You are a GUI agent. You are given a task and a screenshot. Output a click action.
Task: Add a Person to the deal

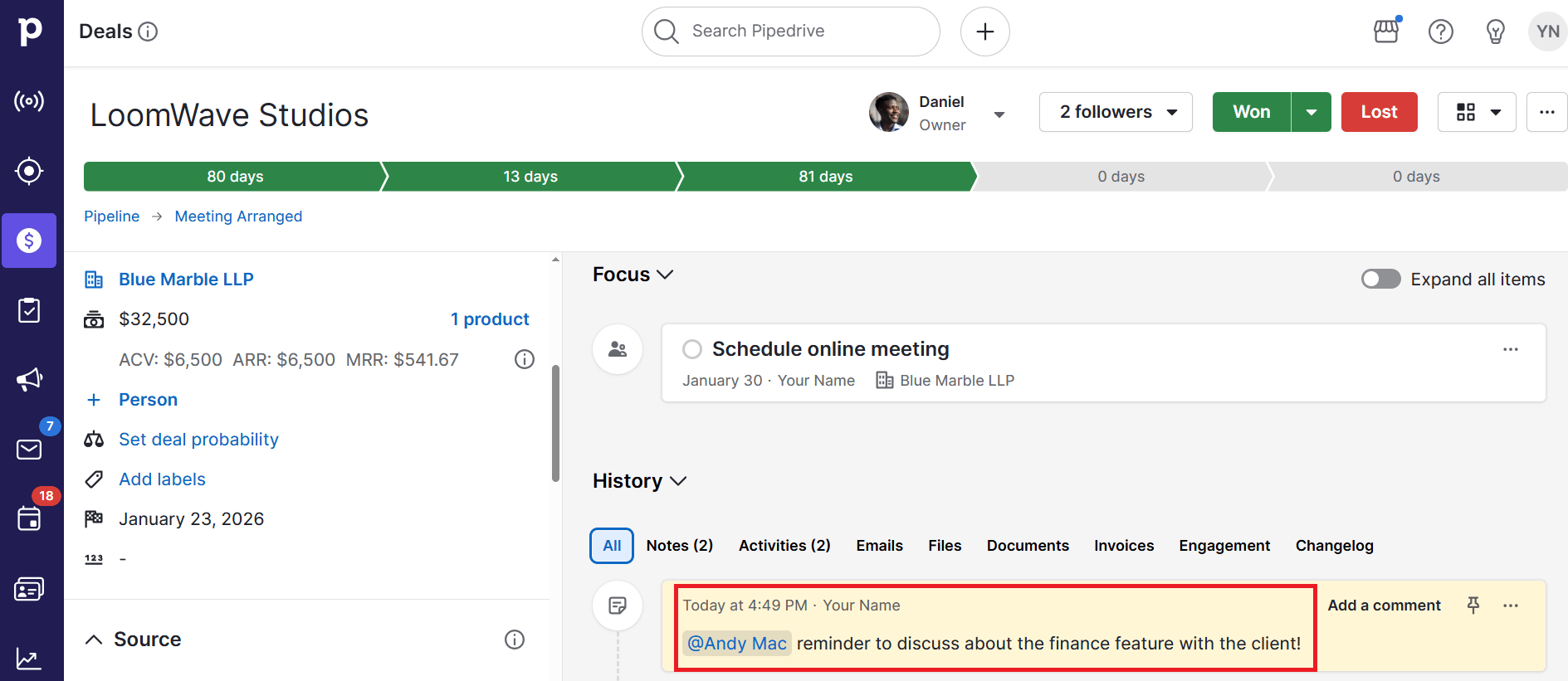(148, 400)
